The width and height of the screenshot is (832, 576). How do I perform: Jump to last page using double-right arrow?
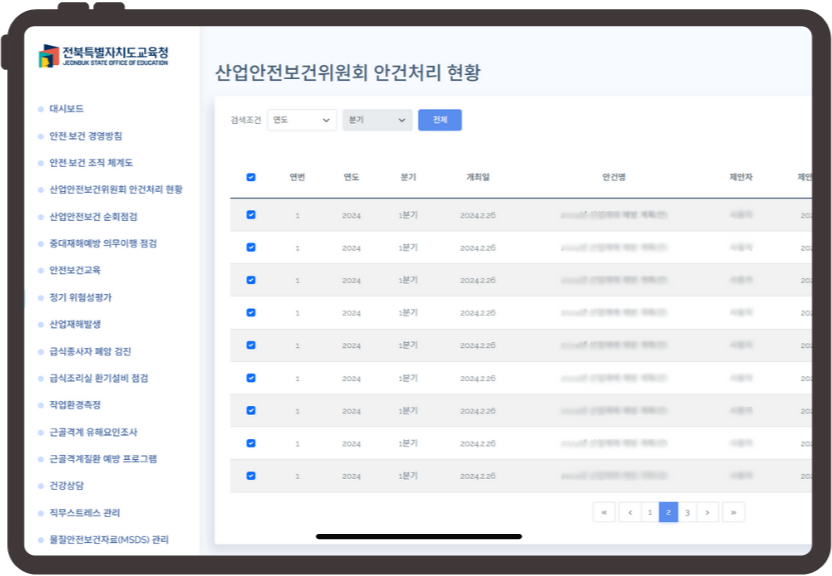[x=734, y=512]
